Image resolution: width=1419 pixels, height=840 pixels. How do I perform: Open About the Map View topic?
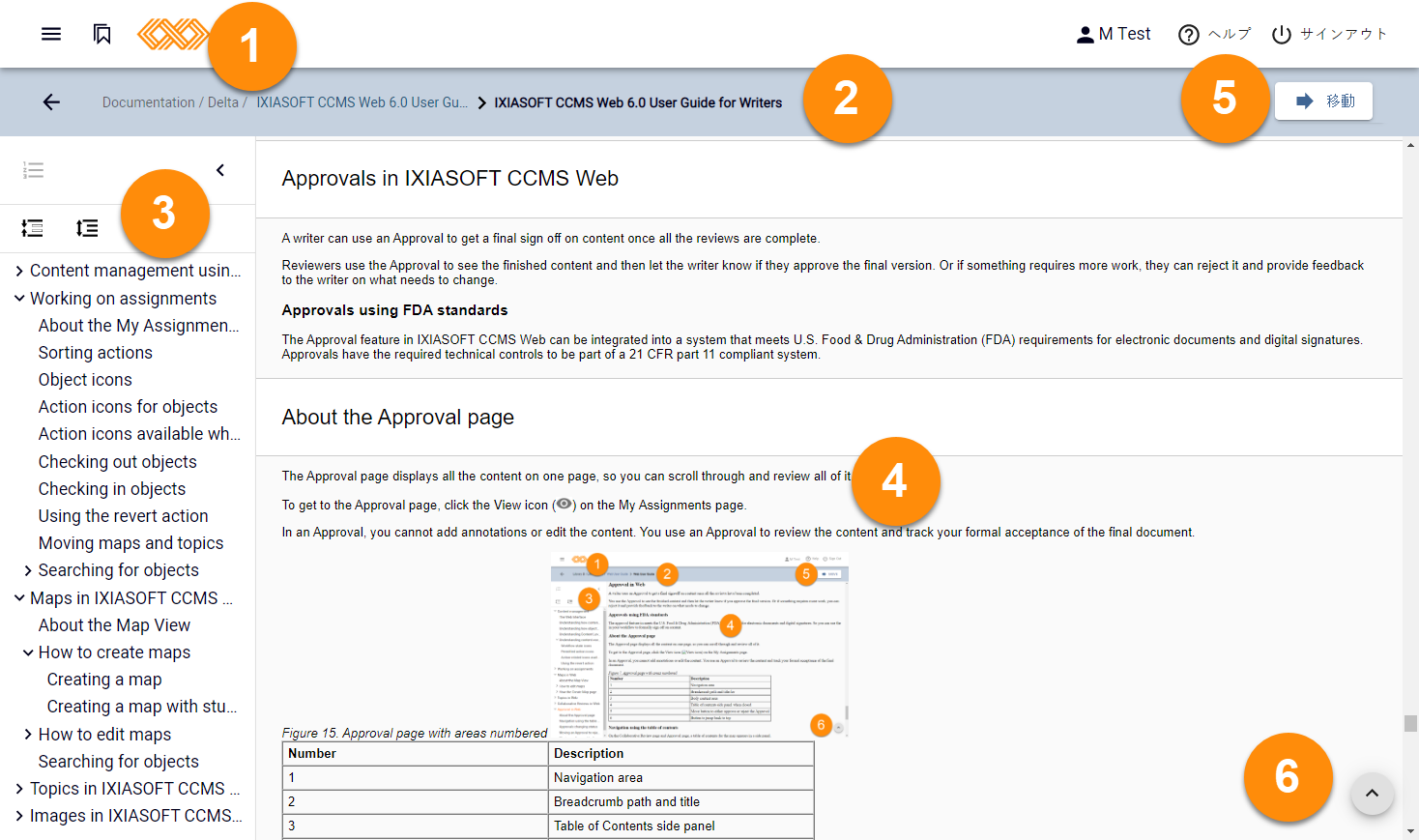coord(114,625)
